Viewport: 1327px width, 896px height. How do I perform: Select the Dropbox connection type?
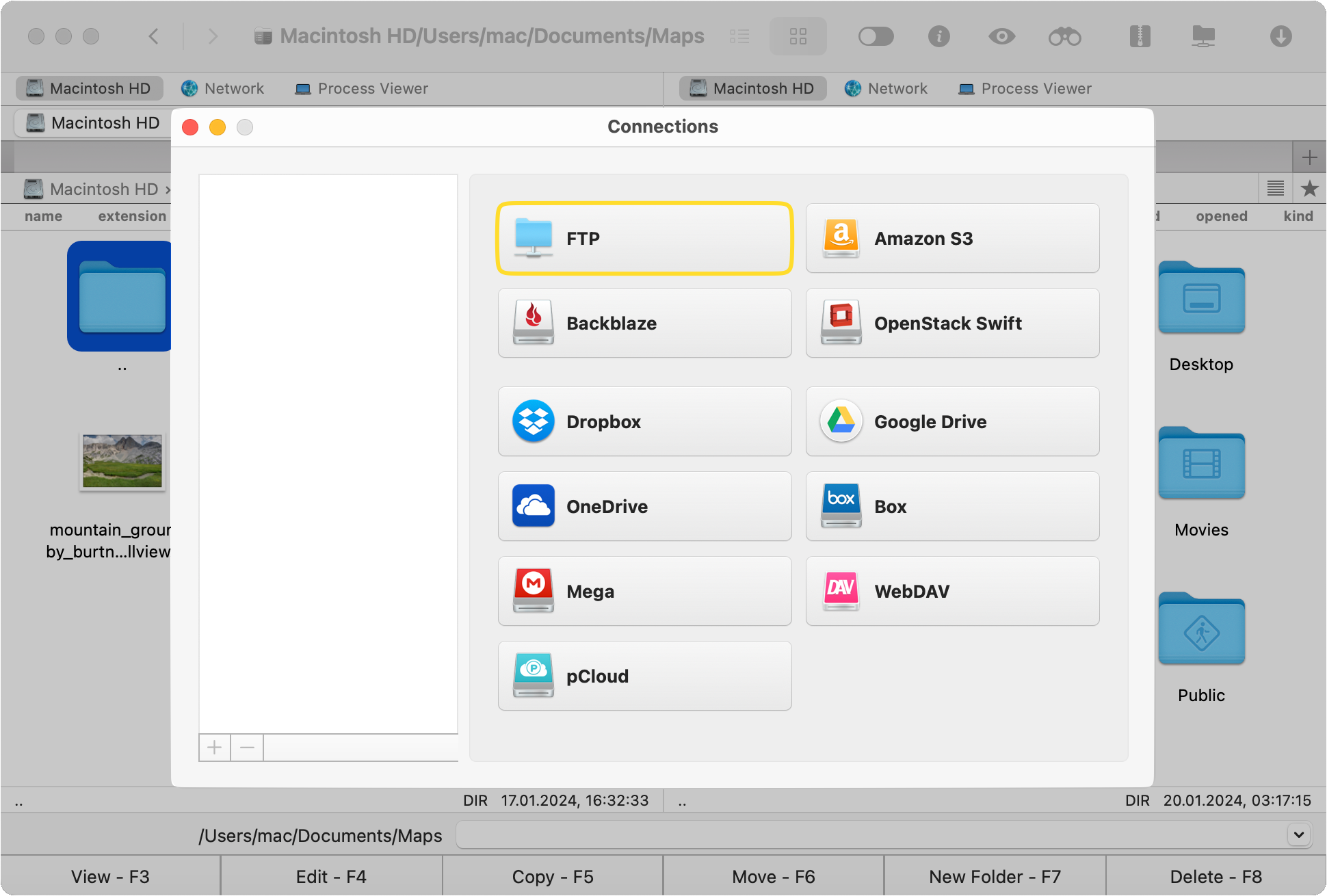(x=644, y=421)
